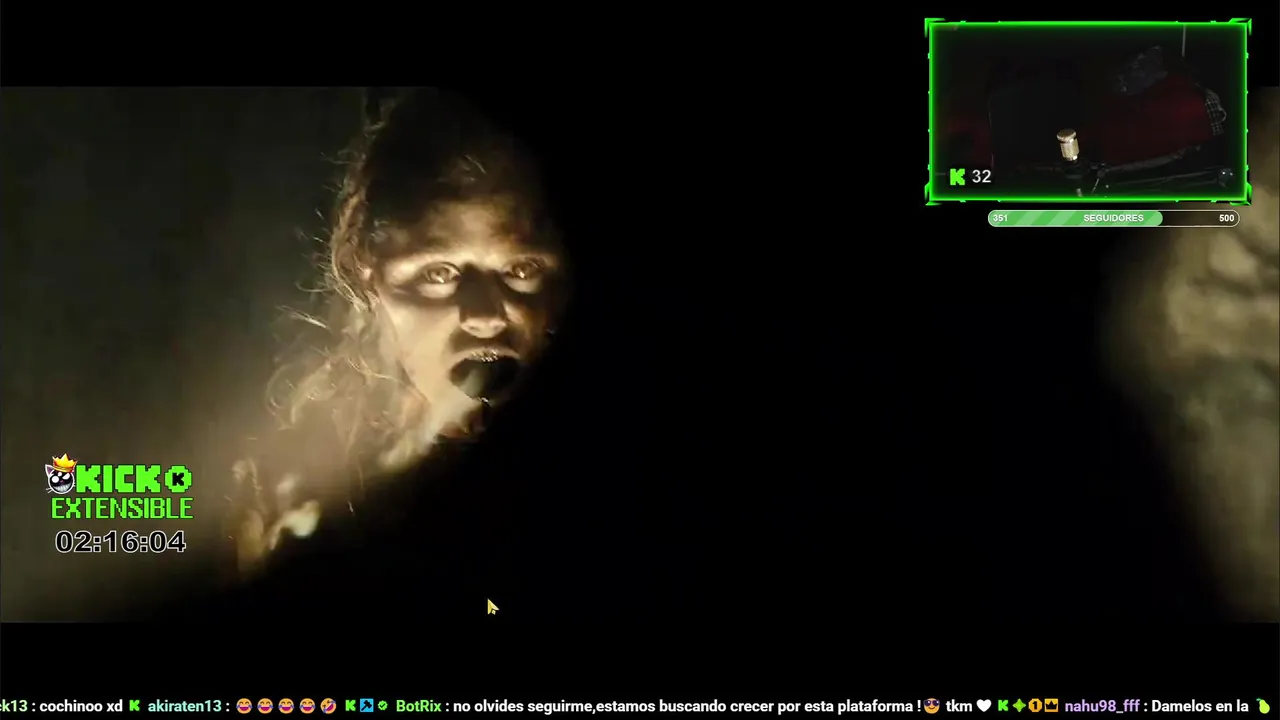Click the Kick badge before akiraten13 in chat ticker
Viewport: 1280px width, 720px height.
[134, 706]
